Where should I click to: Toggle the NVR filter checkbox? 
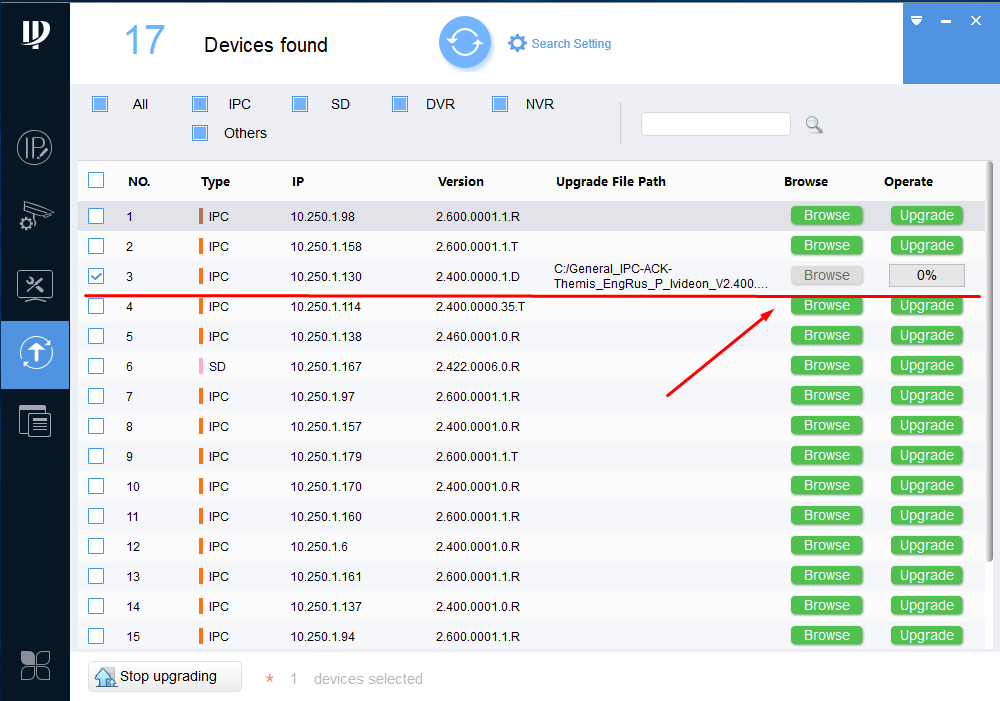[500, 104]
